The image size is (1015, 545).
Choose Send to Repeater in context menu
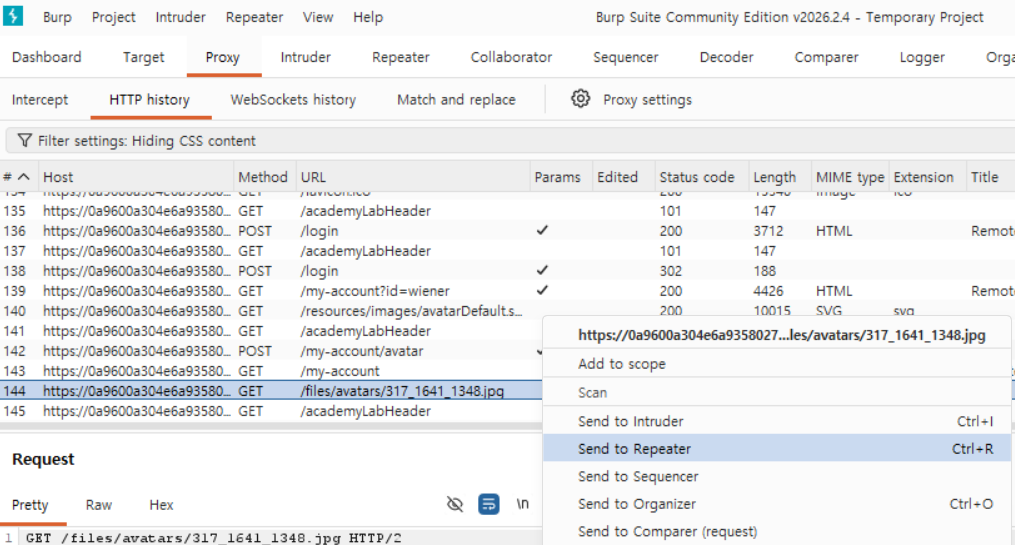(776, 449)
